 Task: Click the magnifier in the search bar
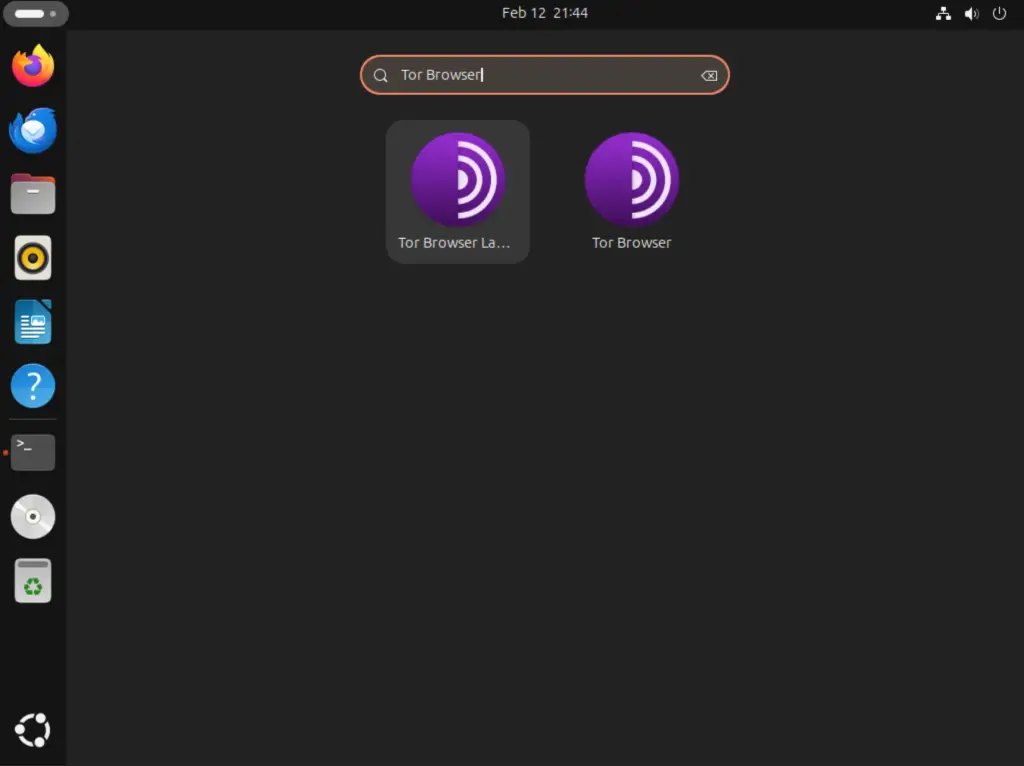click(380, 75)
